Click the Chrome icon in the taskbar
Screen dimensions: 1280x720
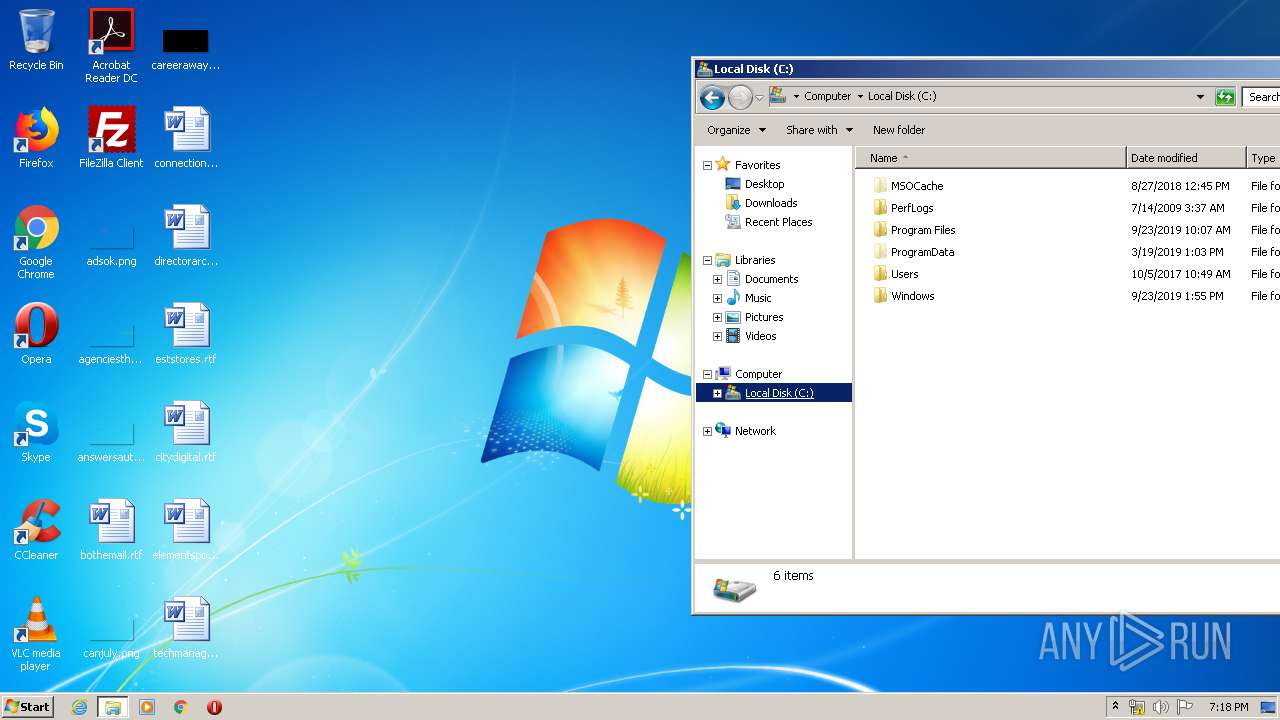point(180,707)
